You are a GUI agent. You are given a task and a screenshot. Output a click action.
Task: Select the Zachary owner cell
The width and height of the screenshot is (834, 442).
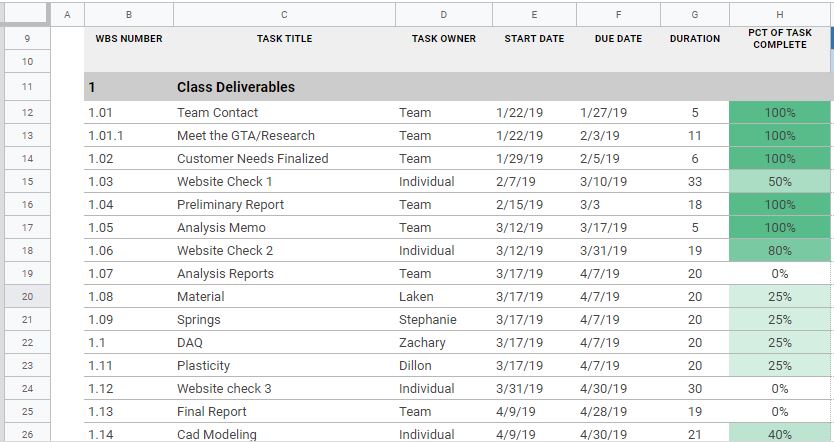click(444, 343)
